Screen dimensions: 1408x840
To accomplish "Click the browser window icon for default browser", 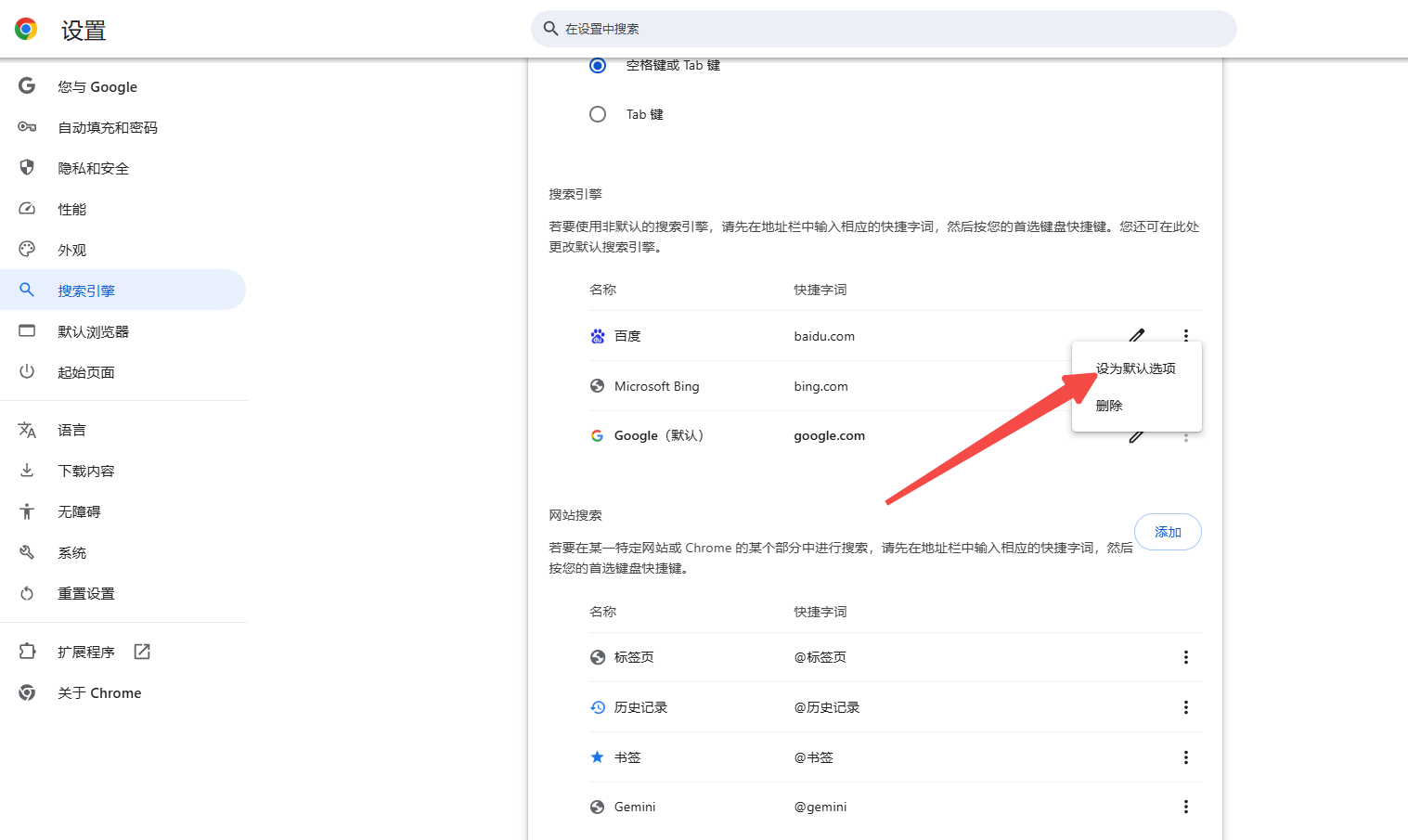I will point(27,331).
